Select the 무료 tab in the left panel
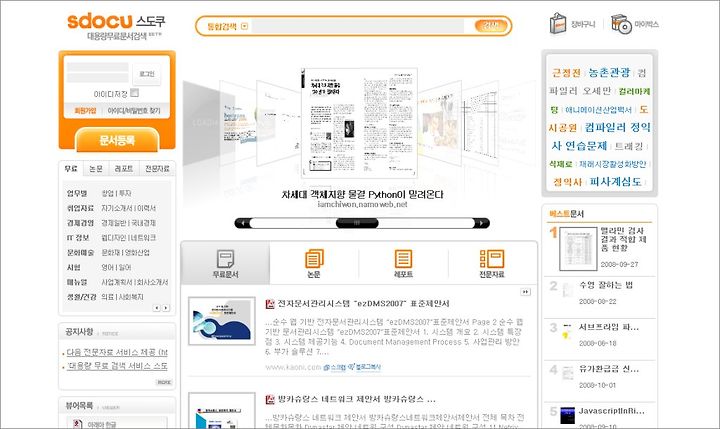 click(x=71, y=169)
